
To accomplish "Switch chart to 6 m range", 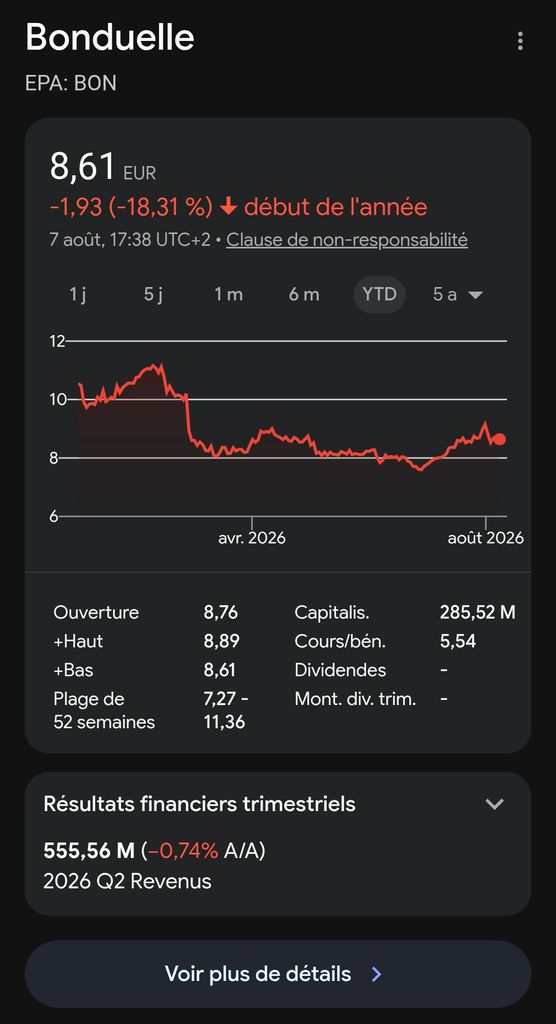I will tap(304, 295).
